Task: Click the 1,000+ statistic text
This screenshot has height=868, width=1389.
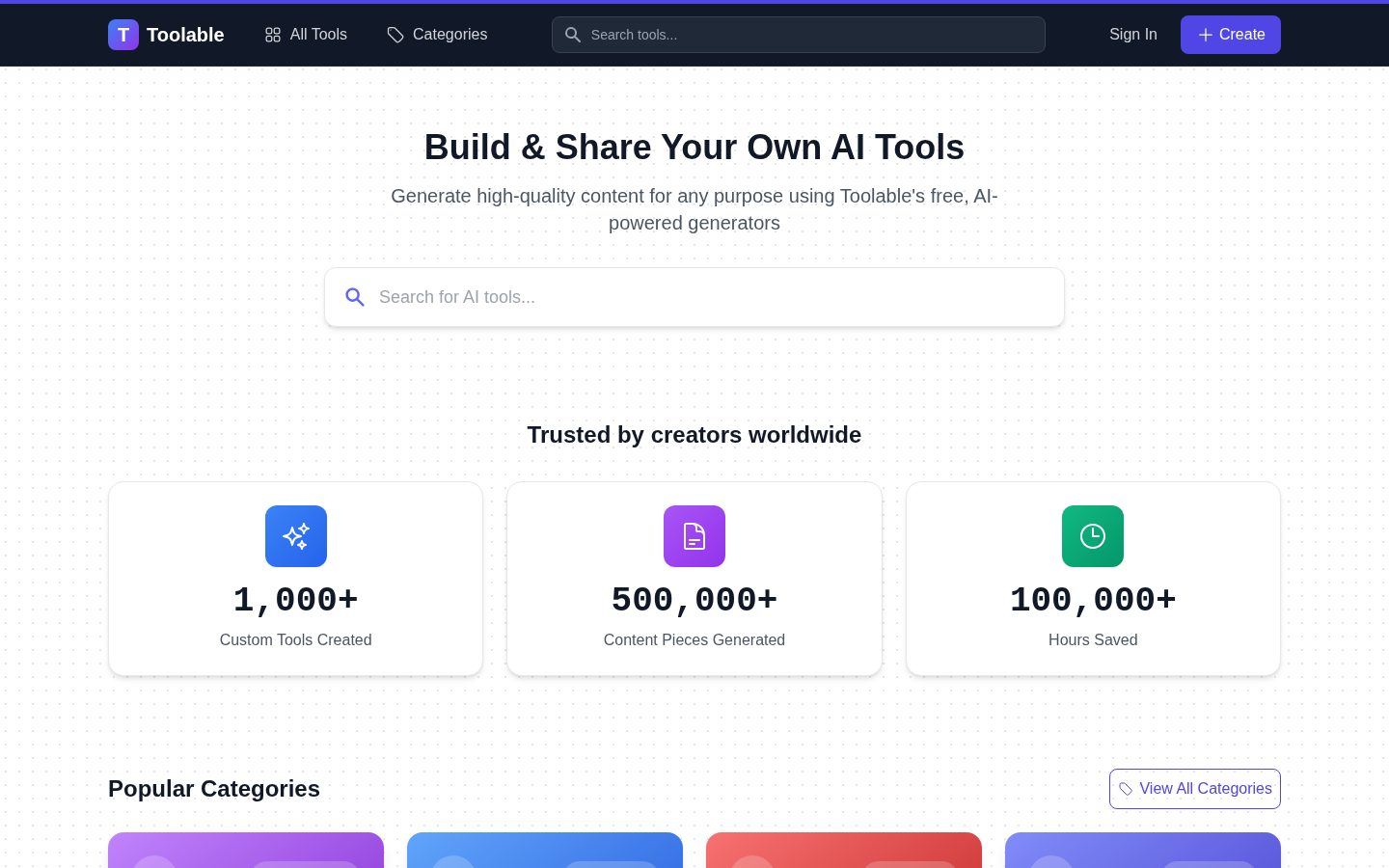Action: pyautogui.click(x=296, y=600)
